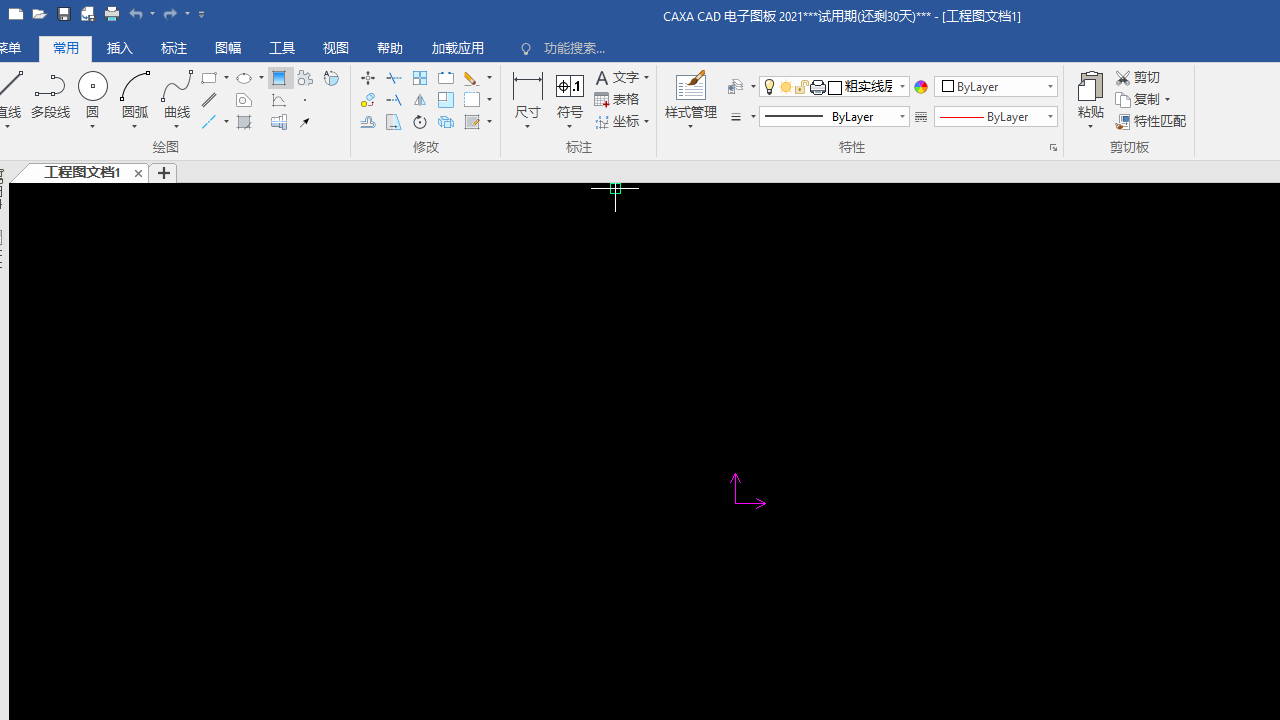Screen dimensions: 1280x720
Task: Switch to the Insert (插入) ribbon tab
Action: [120, 48]
